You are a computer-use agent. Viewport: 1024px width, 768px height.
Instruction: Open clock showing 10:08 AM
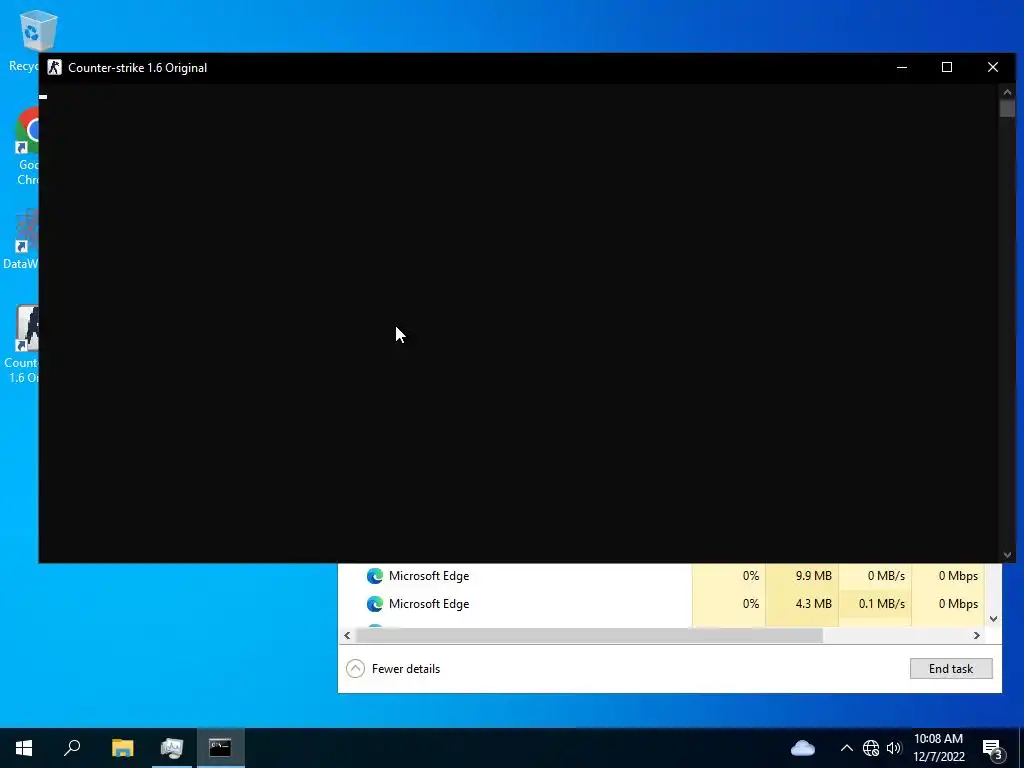[938, 748]
